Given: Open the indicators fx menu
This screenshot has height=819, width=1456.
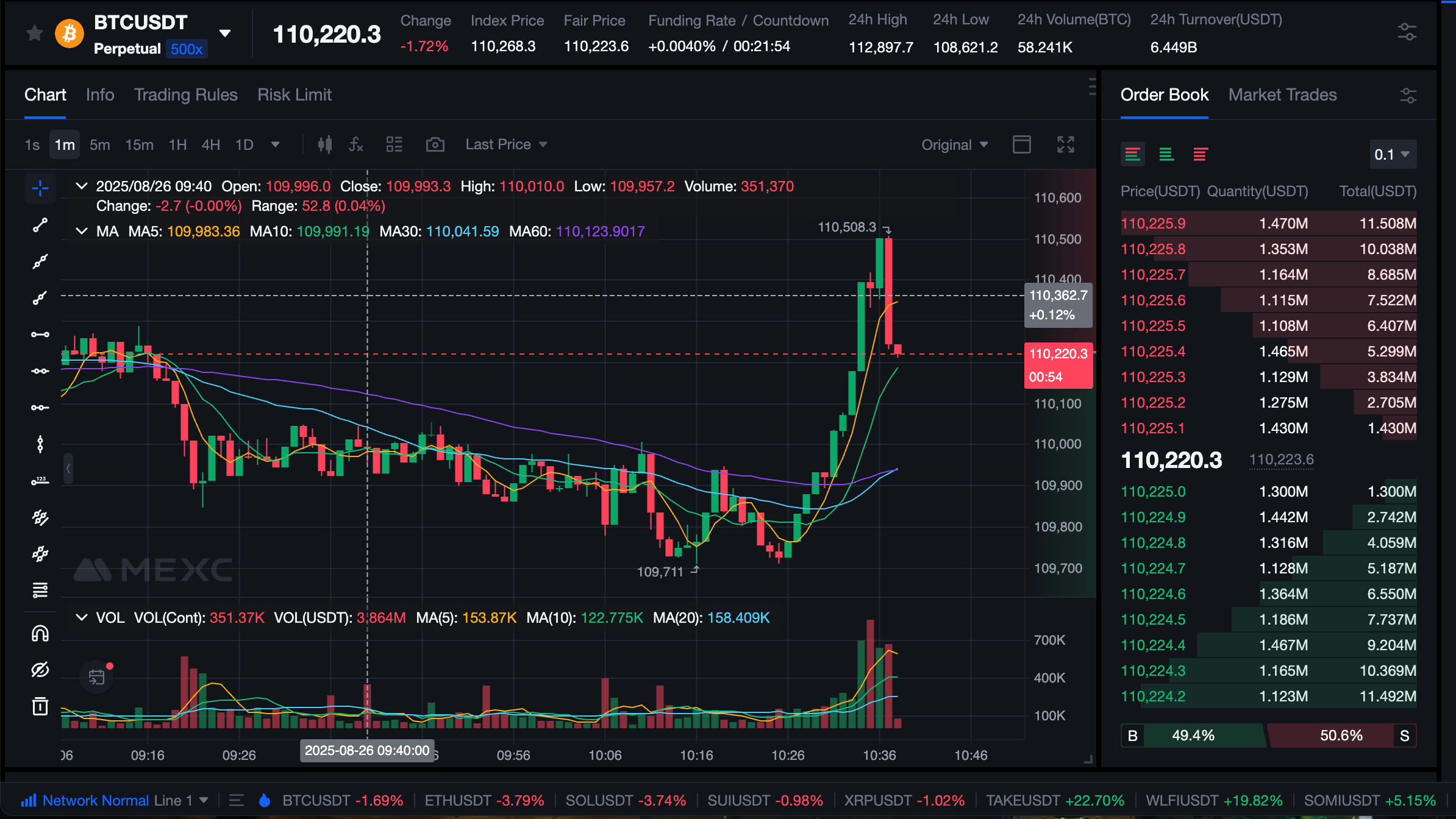Looking at the screenshot, I should 356,144.
